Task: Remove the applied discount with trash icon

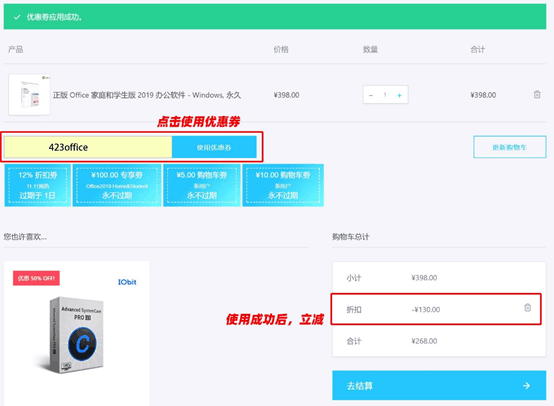Action: tap(527, 307)
